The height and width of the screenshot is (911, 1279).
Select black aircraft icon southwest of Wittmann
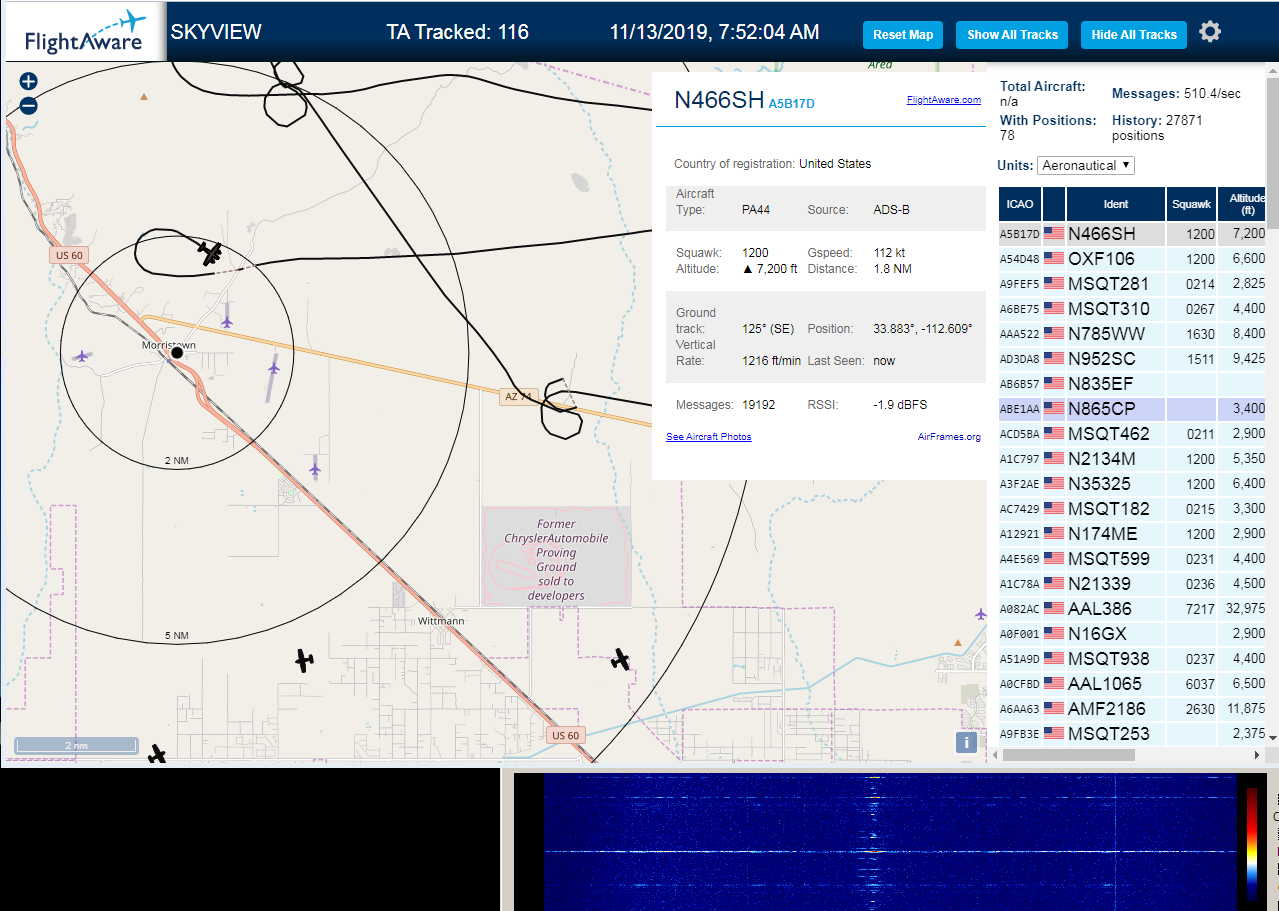tap(304, 660)
